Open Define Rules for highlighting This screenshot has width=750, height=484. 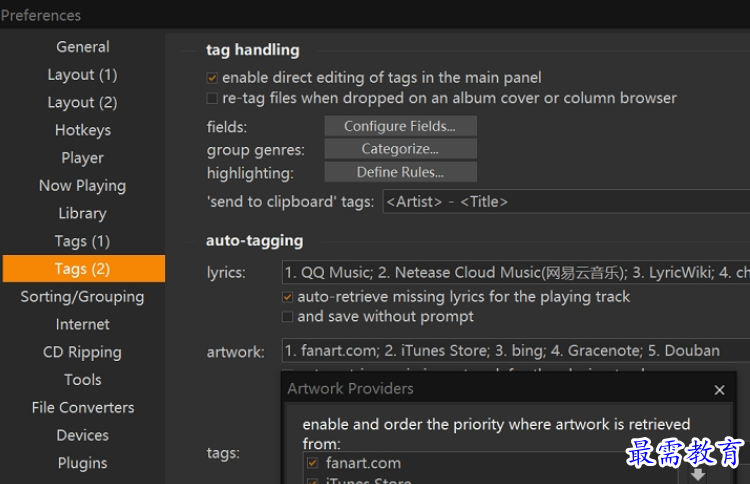pos(400,172)
